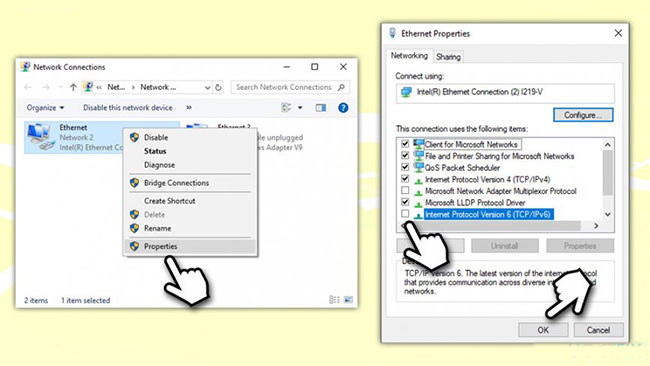Click the vertical scrollbar thumb in items list
Image resolution: width=650 pixels, height=366 pixels.
[607, 172]
